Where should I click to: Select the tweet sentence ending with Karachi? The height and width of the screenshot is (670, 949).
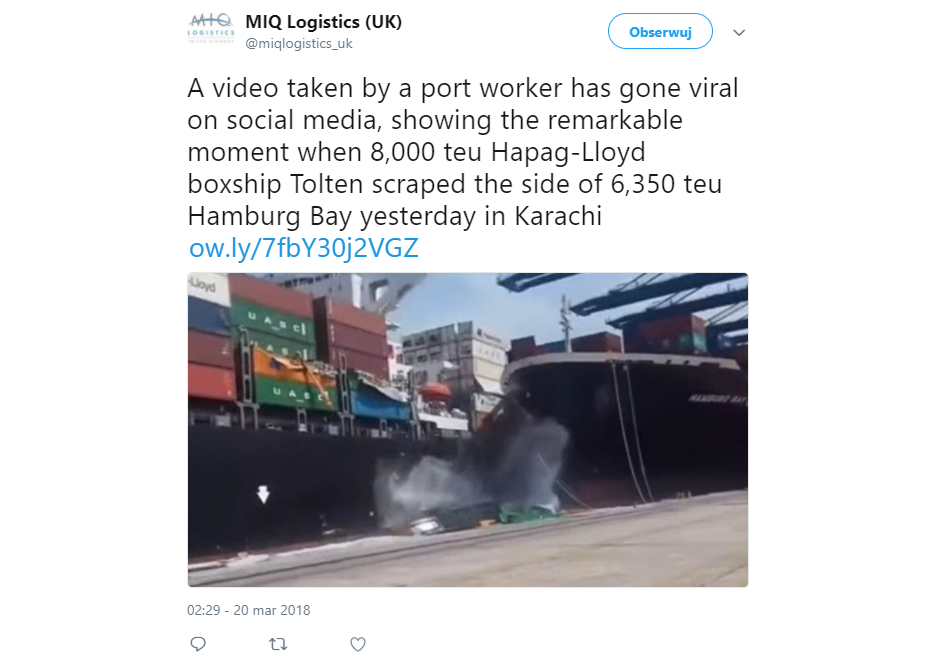463,152
